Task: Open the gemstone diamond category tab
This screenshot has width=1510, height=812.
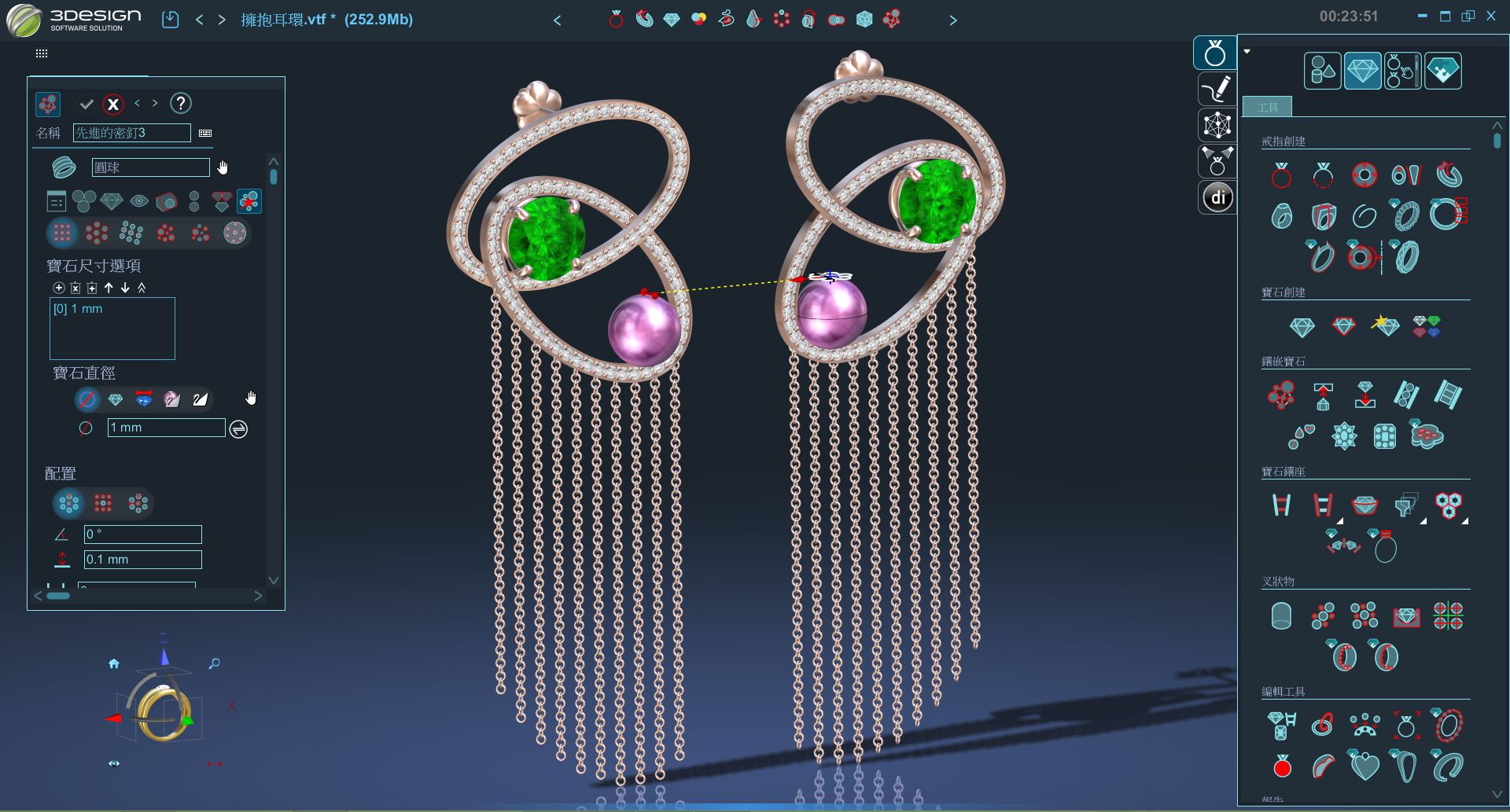Action: coord(1362,72)
